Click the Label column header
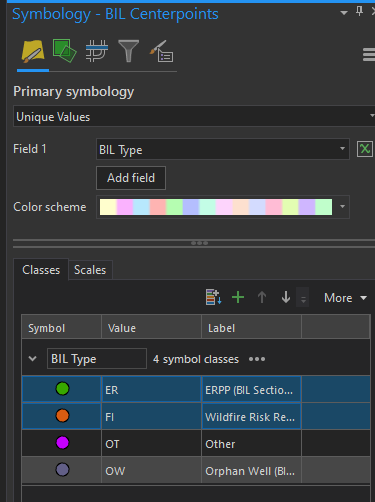The height and width of the screenshot is (502, 375). pyautogui.click(x=251, y=328)
